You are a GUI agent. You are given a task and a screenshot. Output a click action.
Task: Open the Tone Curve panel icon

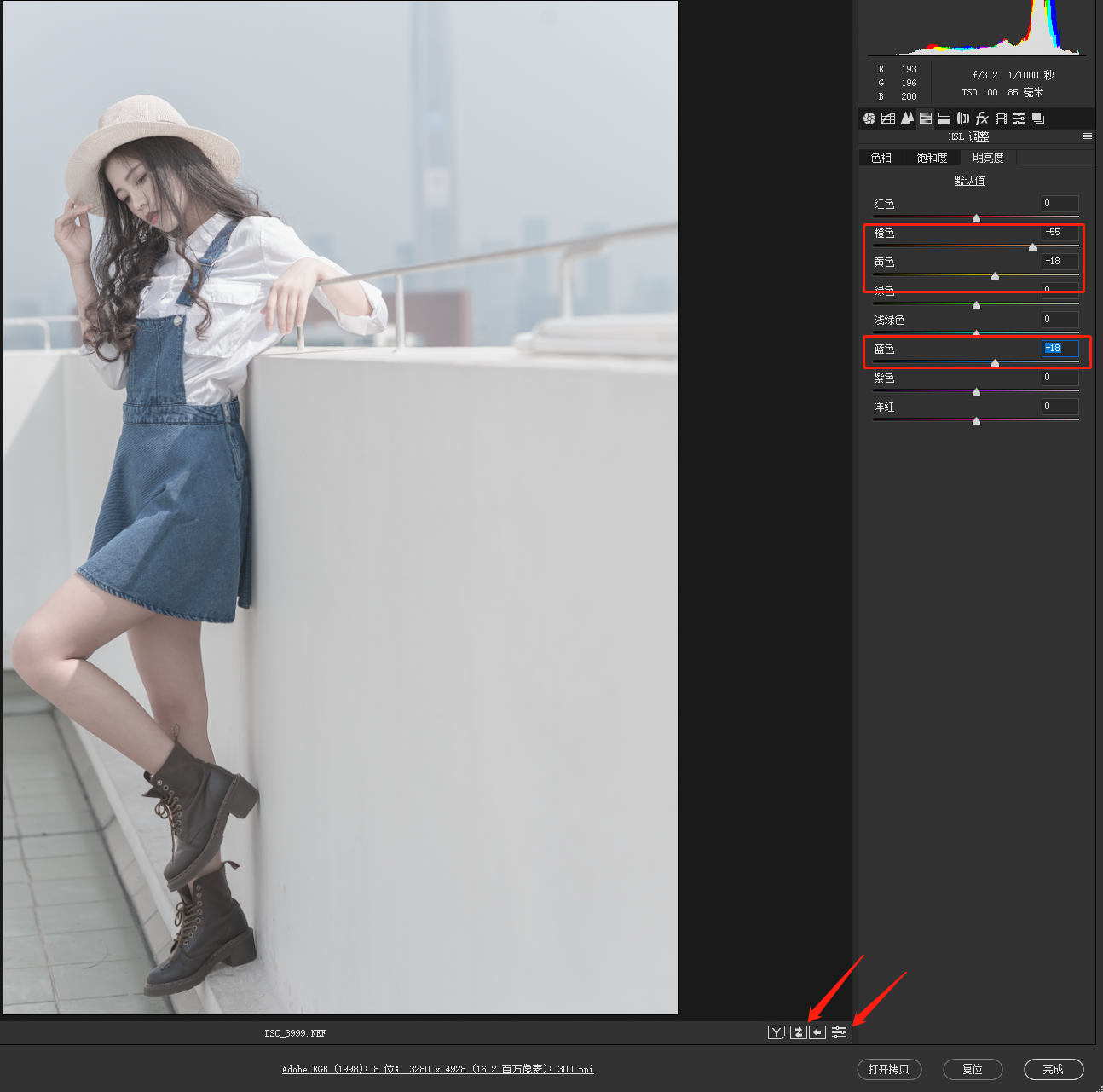[x=888, y=118]
